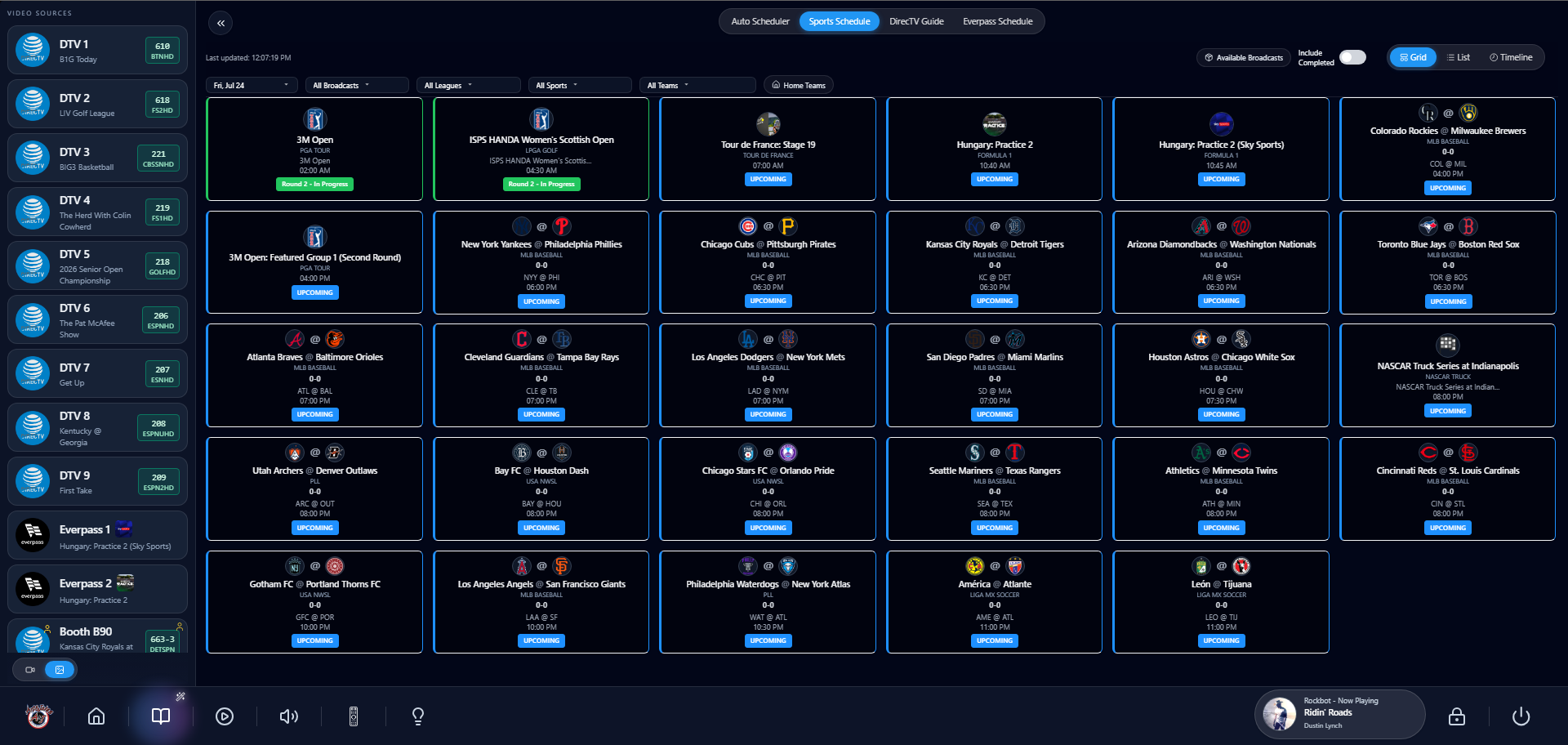Click Round 2 - In Progress on 3M Open

(x=314, y=184)
